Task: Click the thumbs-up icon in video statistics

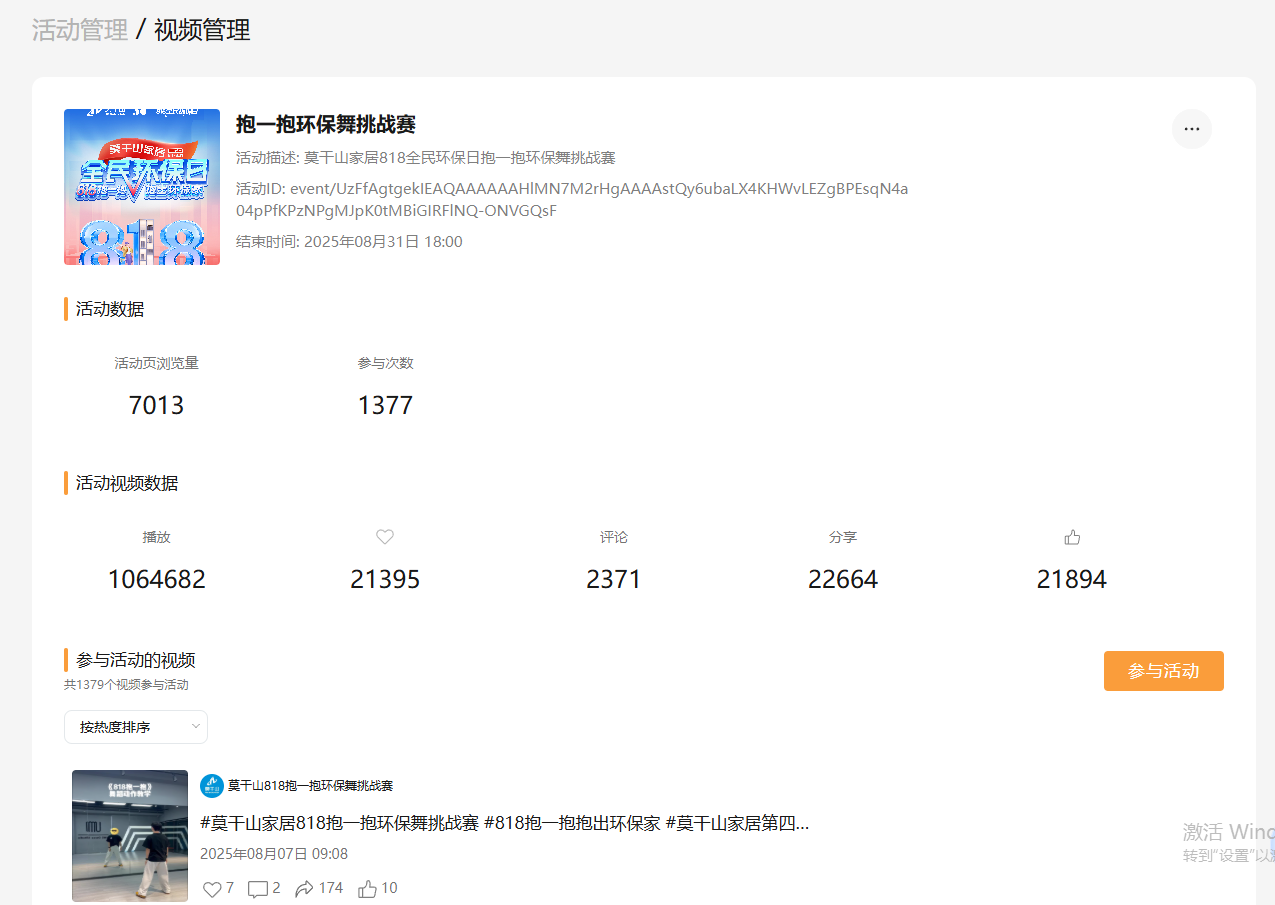Action: coord(1072,537)
